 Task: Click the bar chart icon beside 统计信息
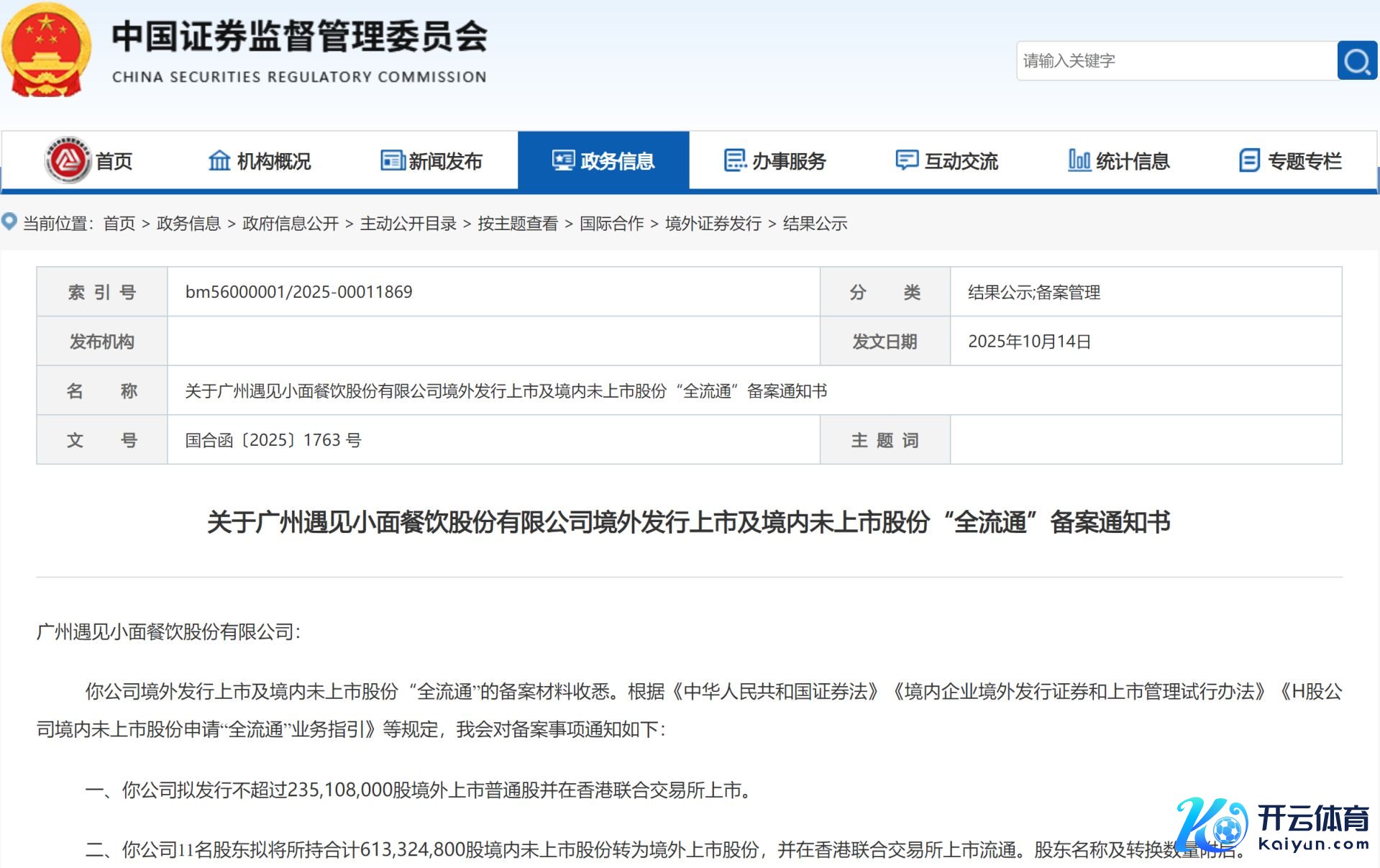coord(1079,160)
